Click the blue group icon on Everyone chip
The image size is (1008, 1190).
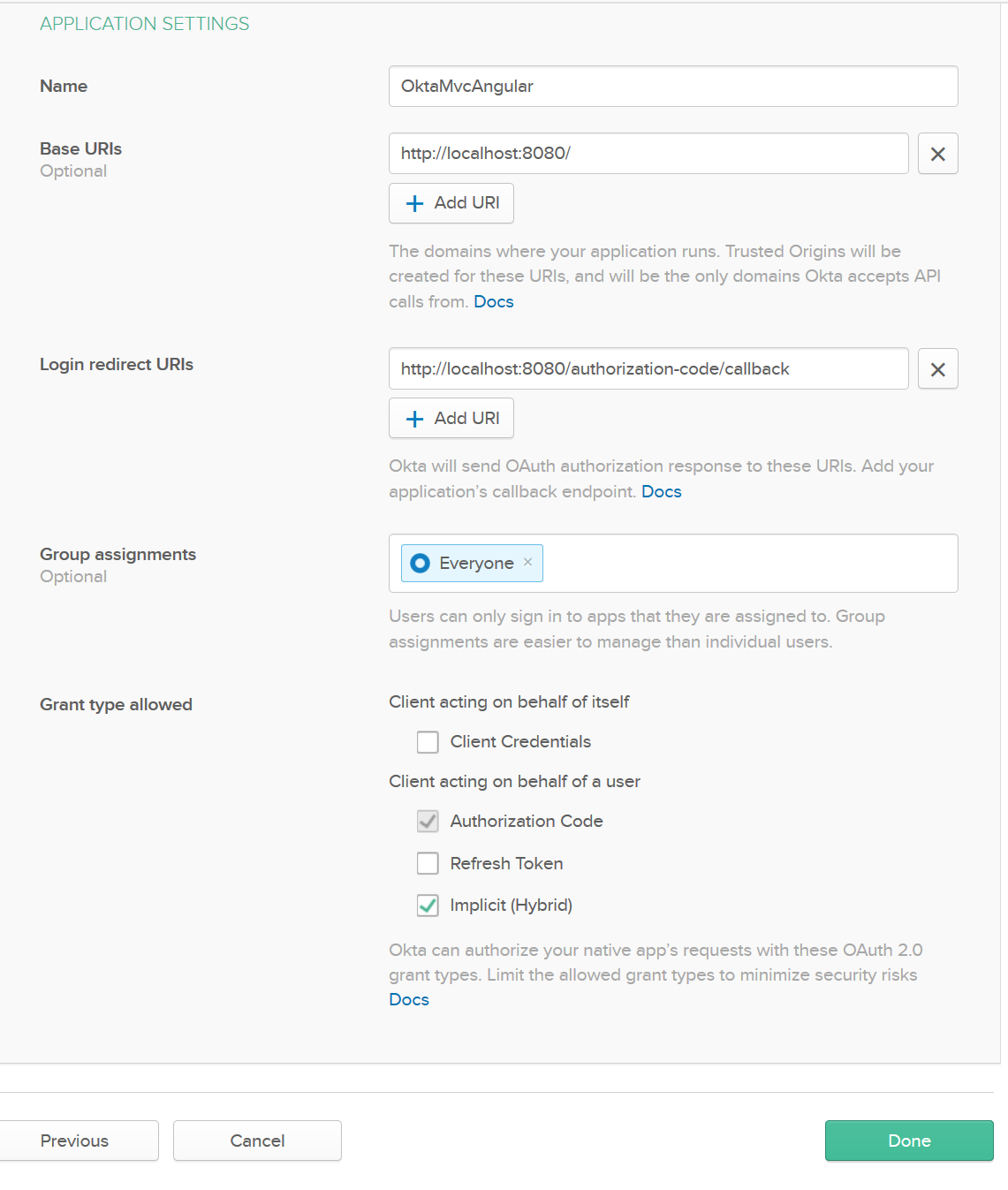[419, 563]
